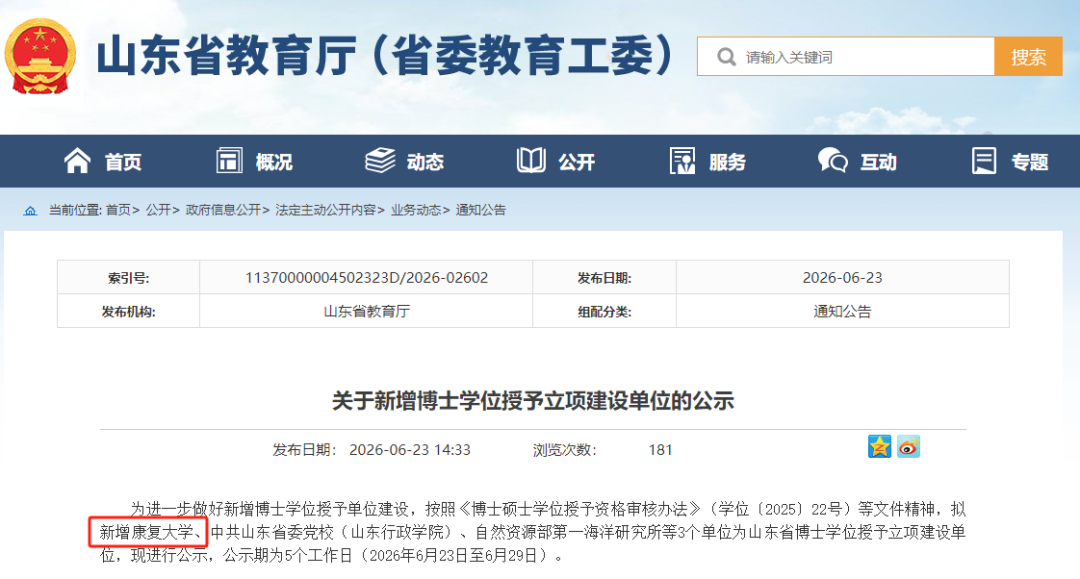Click the timestamp 2026-06-23 14:33
This screenshot has height=579, width=1080.
(410, 450)
